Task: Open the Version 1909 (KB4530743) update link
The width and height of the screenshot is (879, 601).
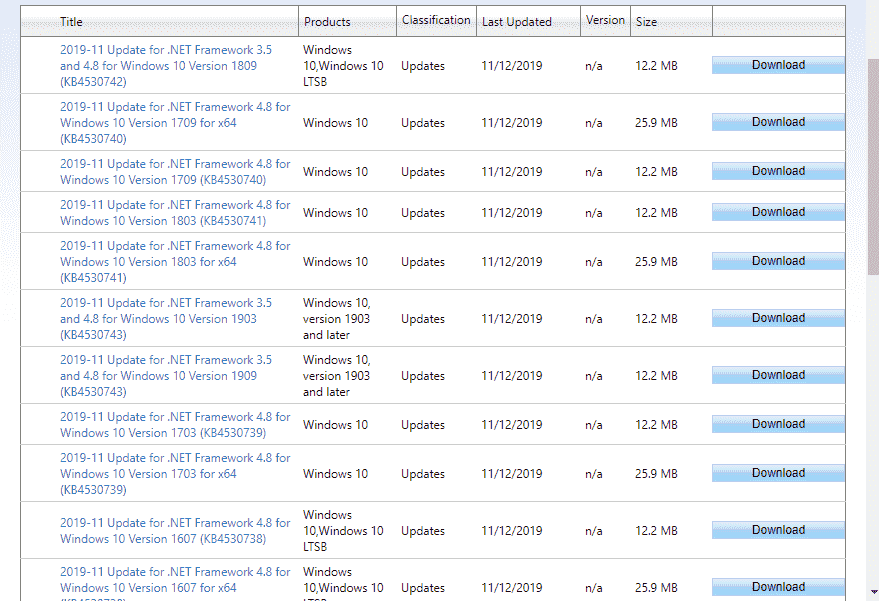Action: click(x=166, y=376)
